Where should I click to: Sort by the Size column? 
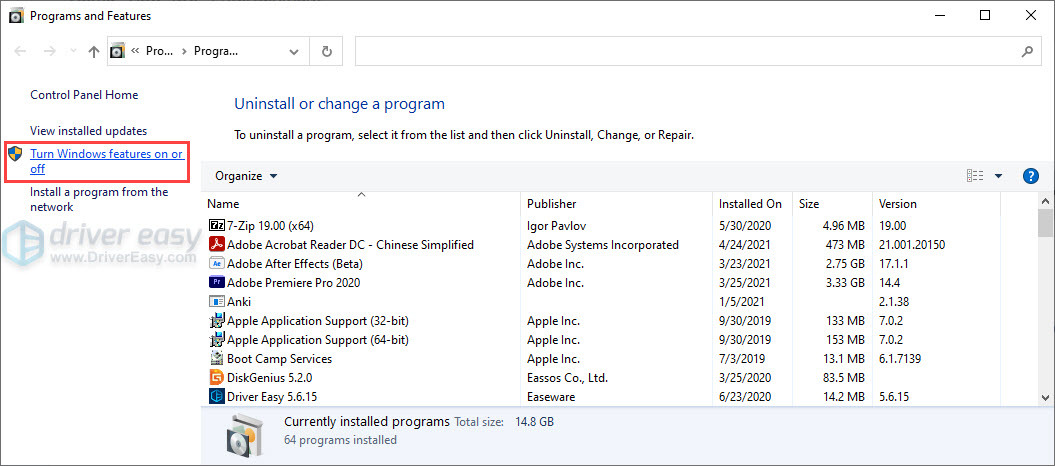coord(809,204)
